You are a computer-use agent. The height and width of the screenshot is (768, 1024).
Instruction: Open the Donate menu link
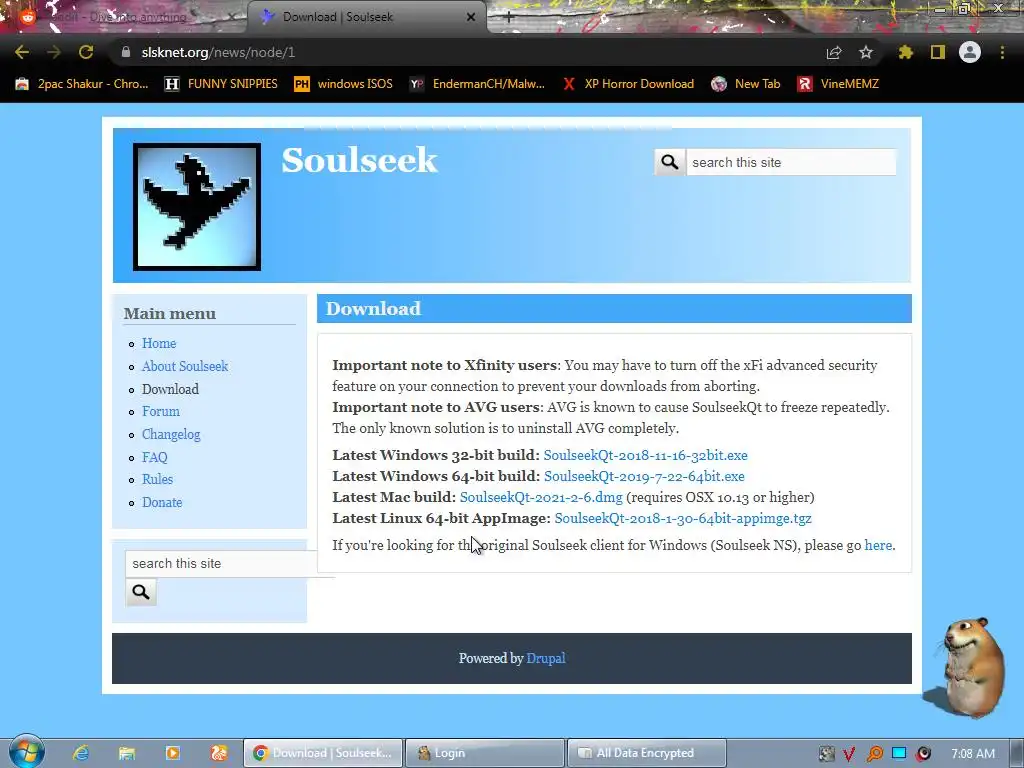[x=162, y=502]
